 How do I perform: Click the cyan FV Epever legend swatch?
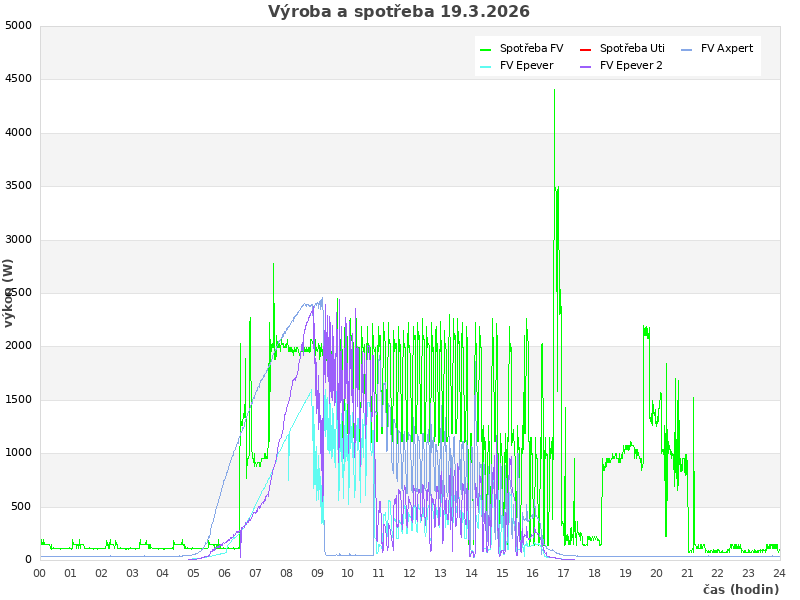click(x=486, y=66)
